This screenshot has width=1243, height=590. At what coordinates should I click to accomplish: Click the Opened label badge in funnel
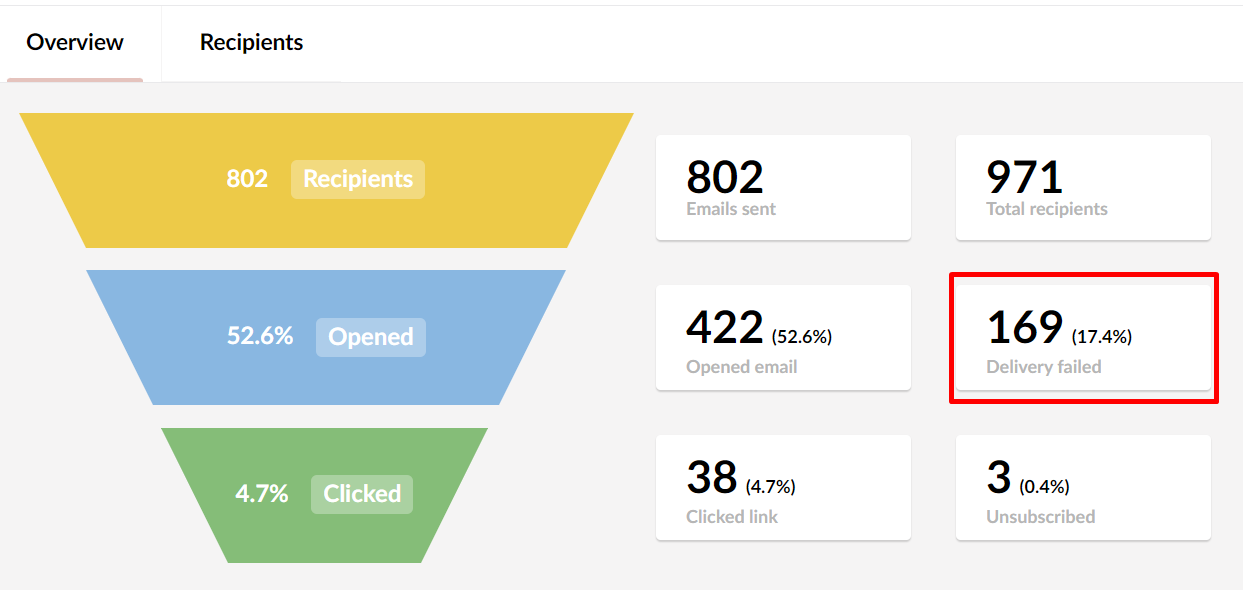(x=371, y=337)
